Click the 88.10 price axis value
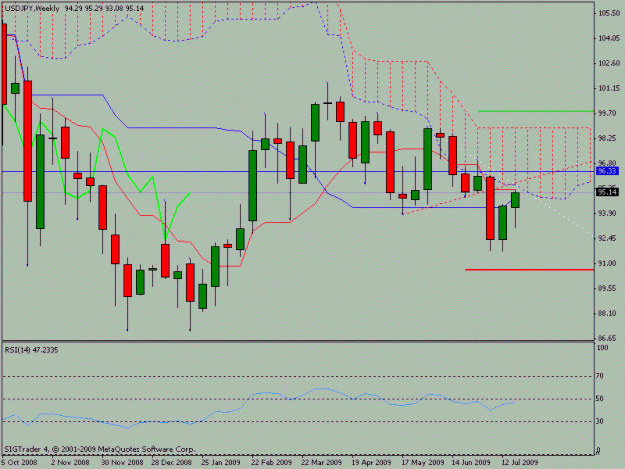625x469 pixels. (x=608, y=313)
